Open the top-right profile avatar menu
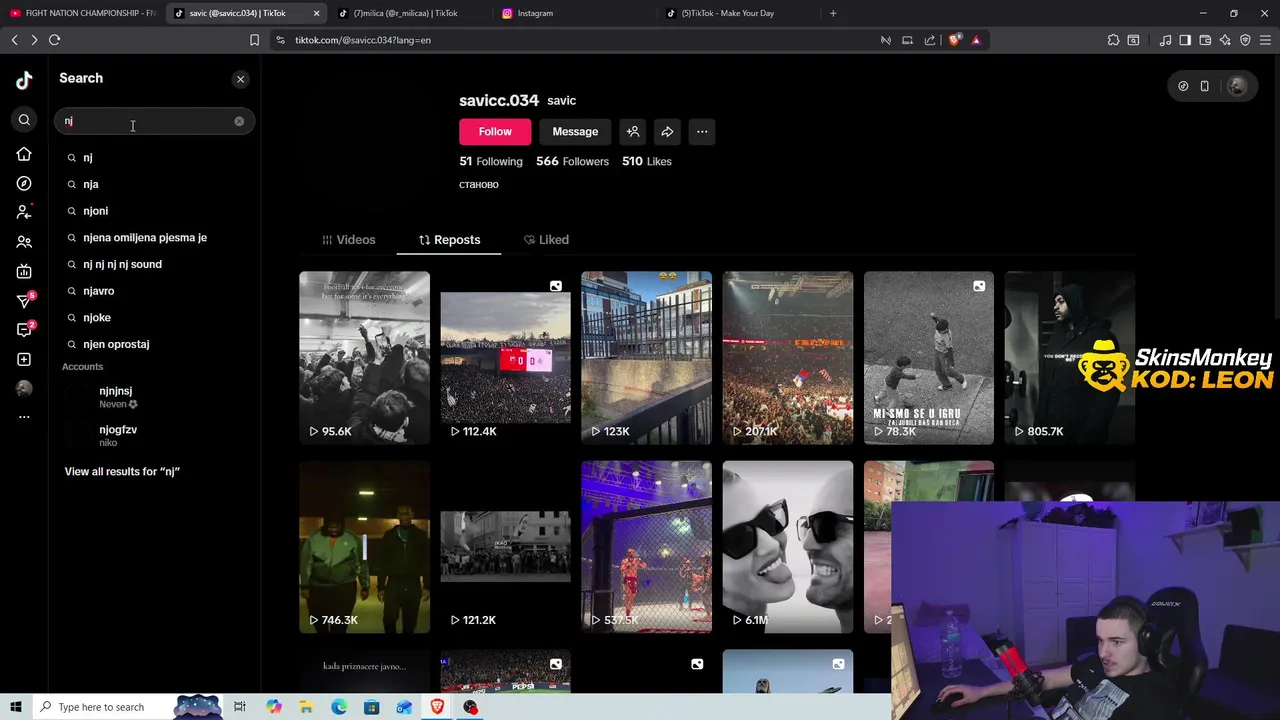 (x=1237, y=86)
